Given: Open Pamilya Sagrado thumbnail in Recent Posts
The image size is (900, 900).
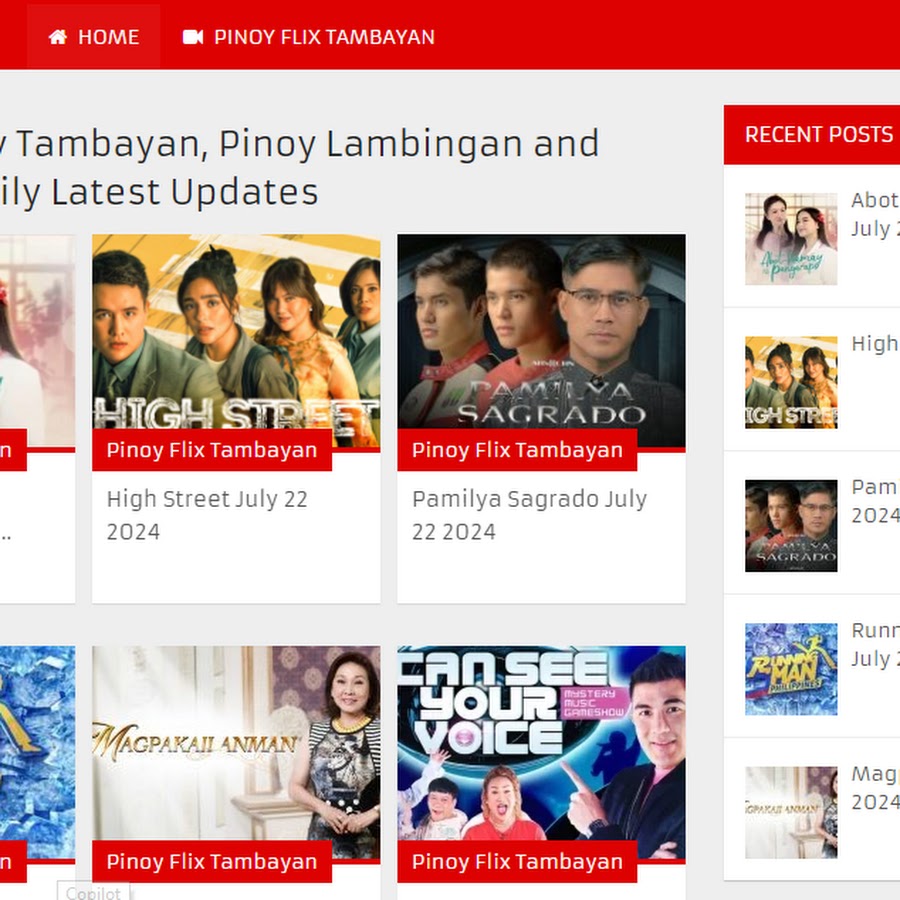Looking at the screenshot, I should point(791,526).
